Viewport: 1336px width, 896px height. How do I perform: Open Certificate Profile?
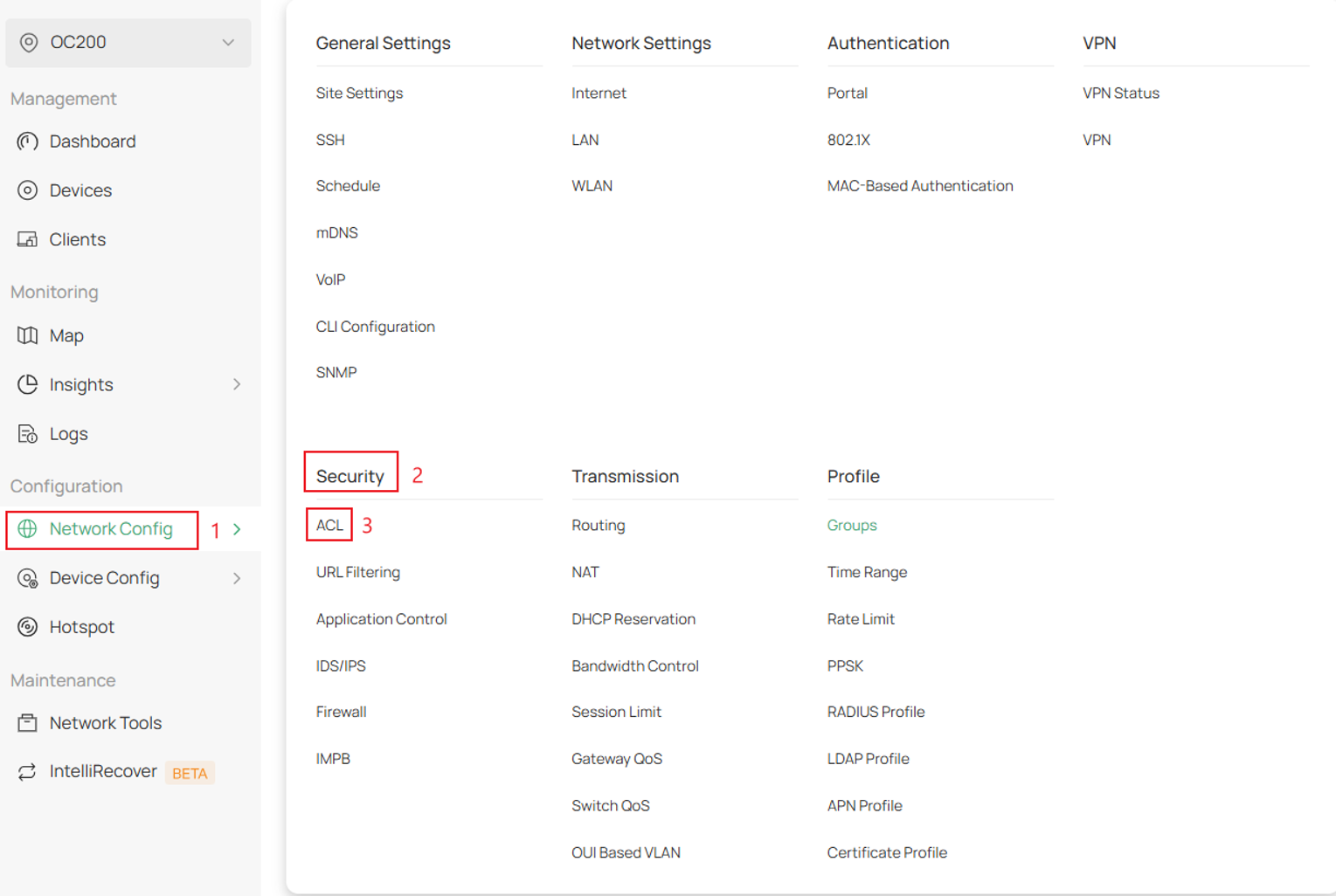[887, 852]
